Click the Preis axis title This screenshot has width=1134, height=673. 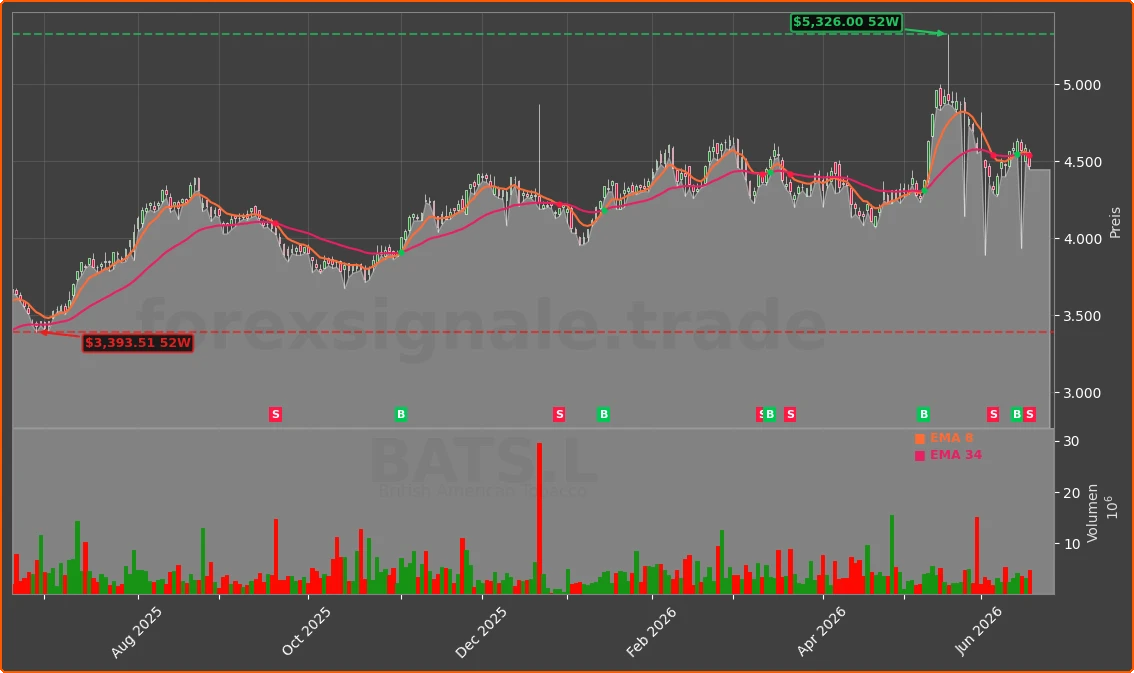pos(1115,223)
